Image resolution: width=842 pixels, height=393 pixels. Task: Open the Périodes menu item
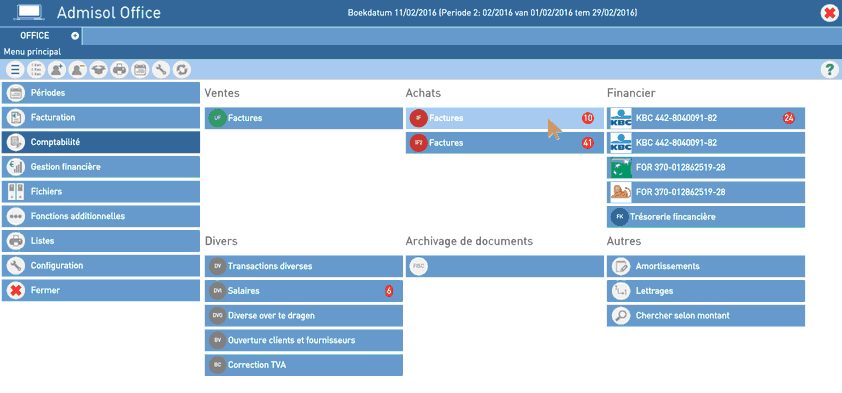pos(101,93)
